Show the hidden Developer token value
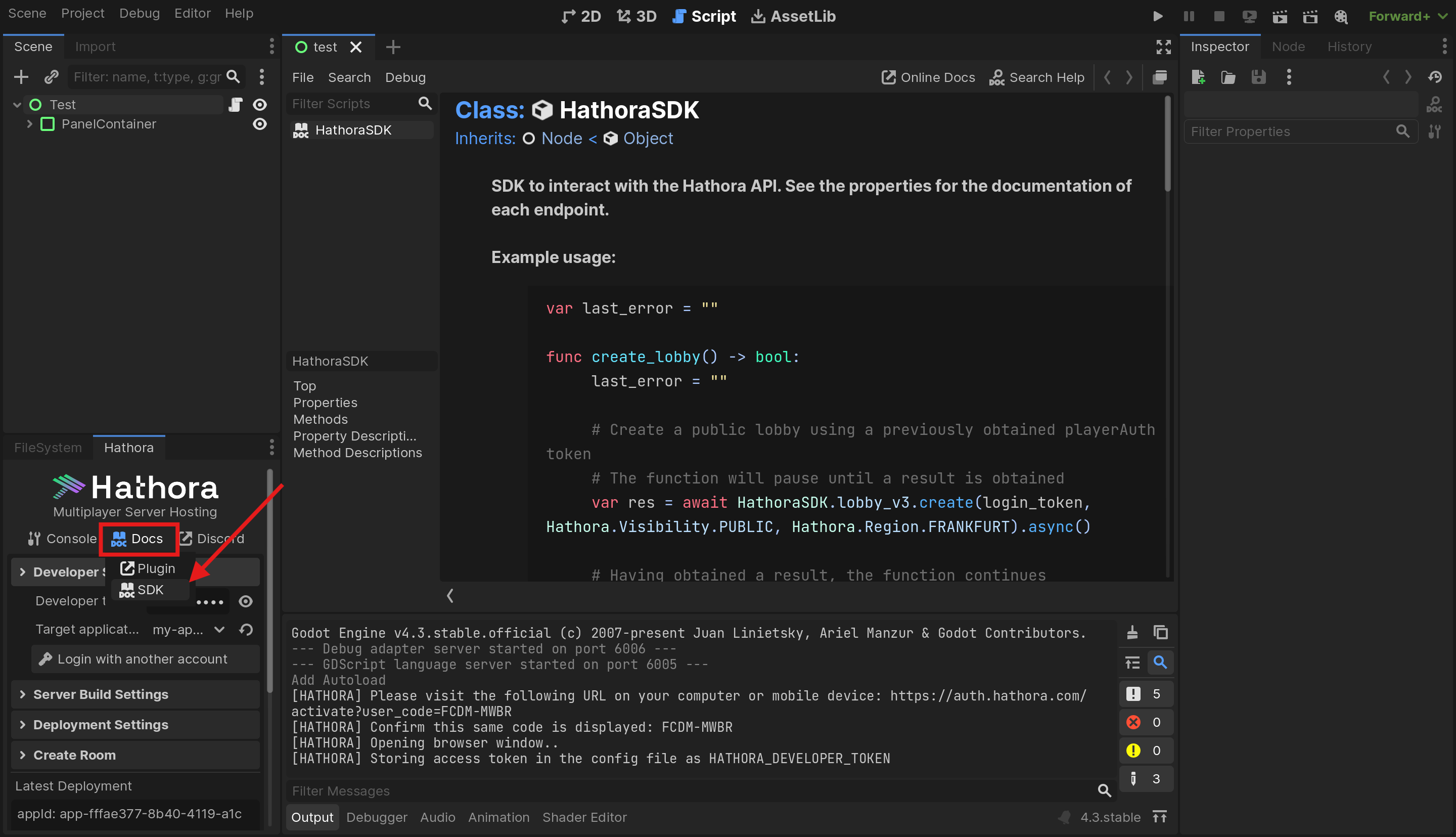This screenshot has height=837, width=1456. pyautogui.click(x=245, y=601)
